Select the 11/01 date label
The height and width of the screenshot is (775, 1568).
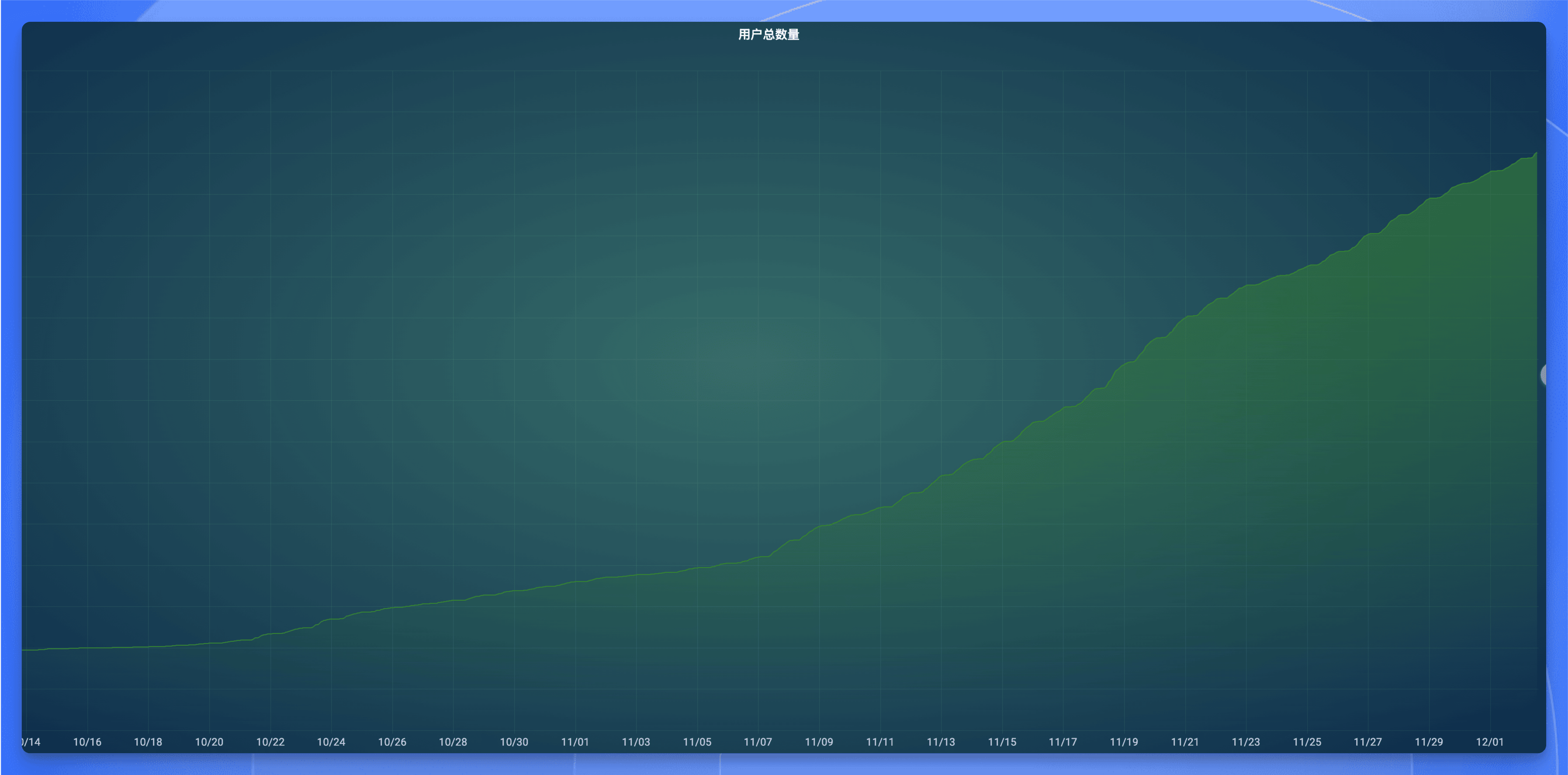(x=575, y=741)
